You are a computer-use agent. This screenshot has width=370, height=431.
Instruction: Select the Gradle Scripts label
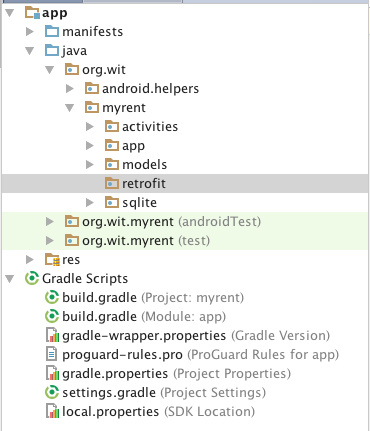pyautogui.click(x=85, y=279)
